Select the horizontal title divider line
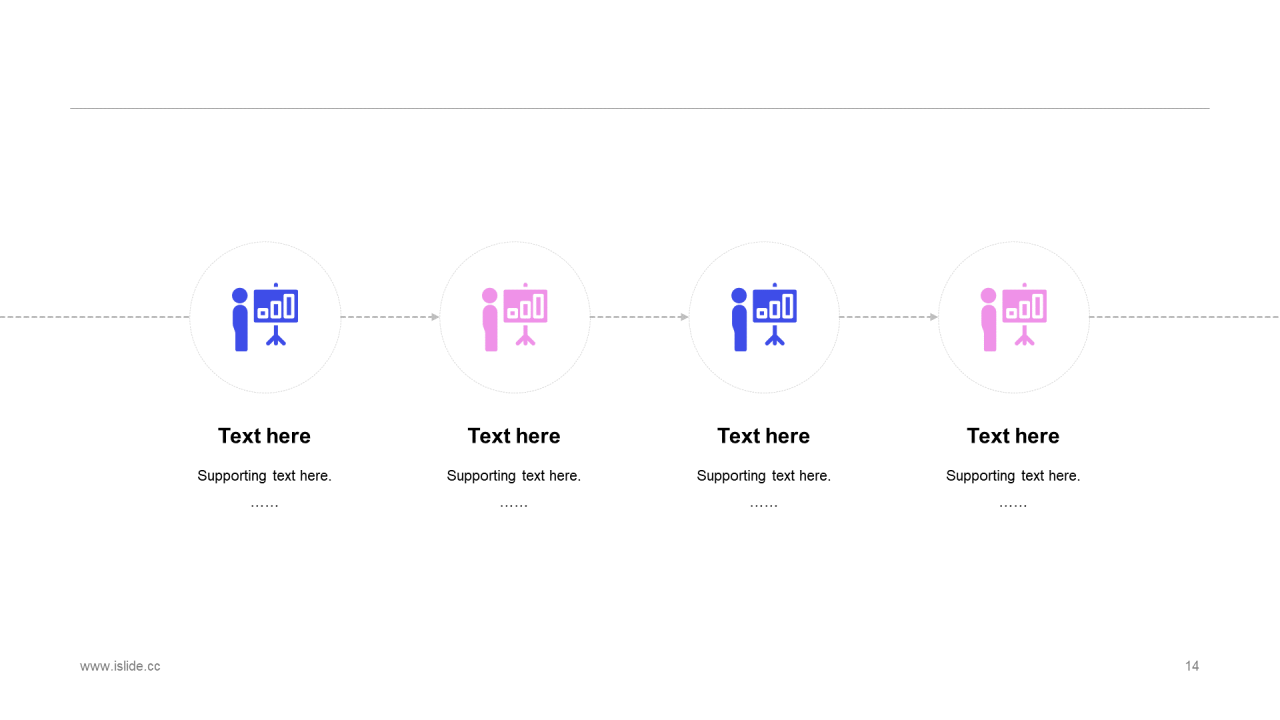Screen dimensions: 1280x720 pos(640,108)
